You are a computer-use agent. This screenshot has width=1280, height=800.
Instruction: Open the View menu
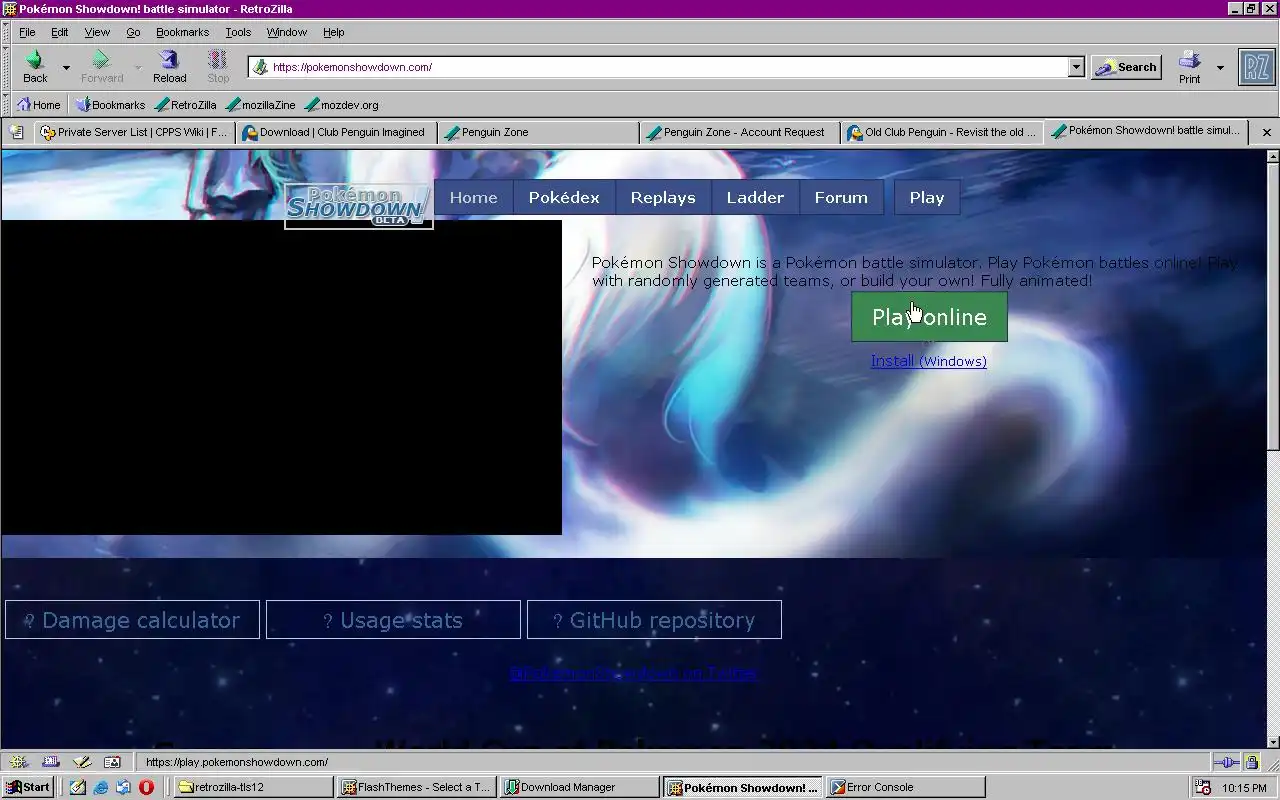pyautogui.click(x=97, y=32)
